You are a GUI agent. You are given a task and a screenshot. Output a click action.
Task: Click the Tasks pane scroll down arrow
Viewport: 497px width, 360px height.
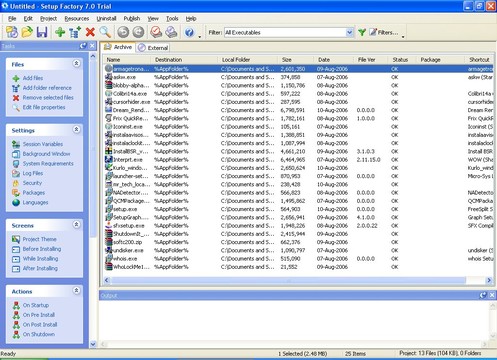click(93, 344)
